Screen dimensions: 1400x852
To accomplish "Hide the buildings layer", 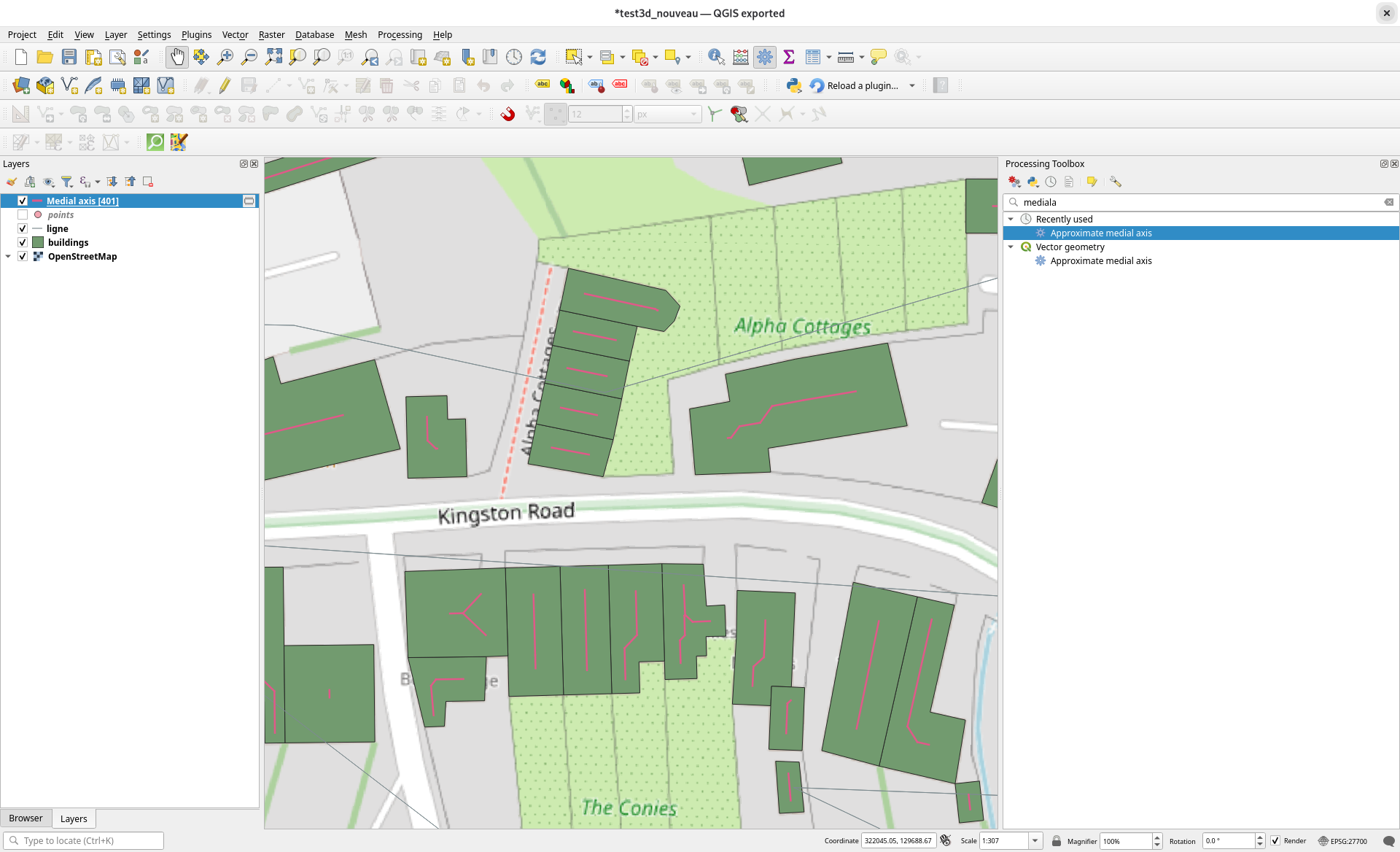I will pyautogui.click(x=23, y=242).
